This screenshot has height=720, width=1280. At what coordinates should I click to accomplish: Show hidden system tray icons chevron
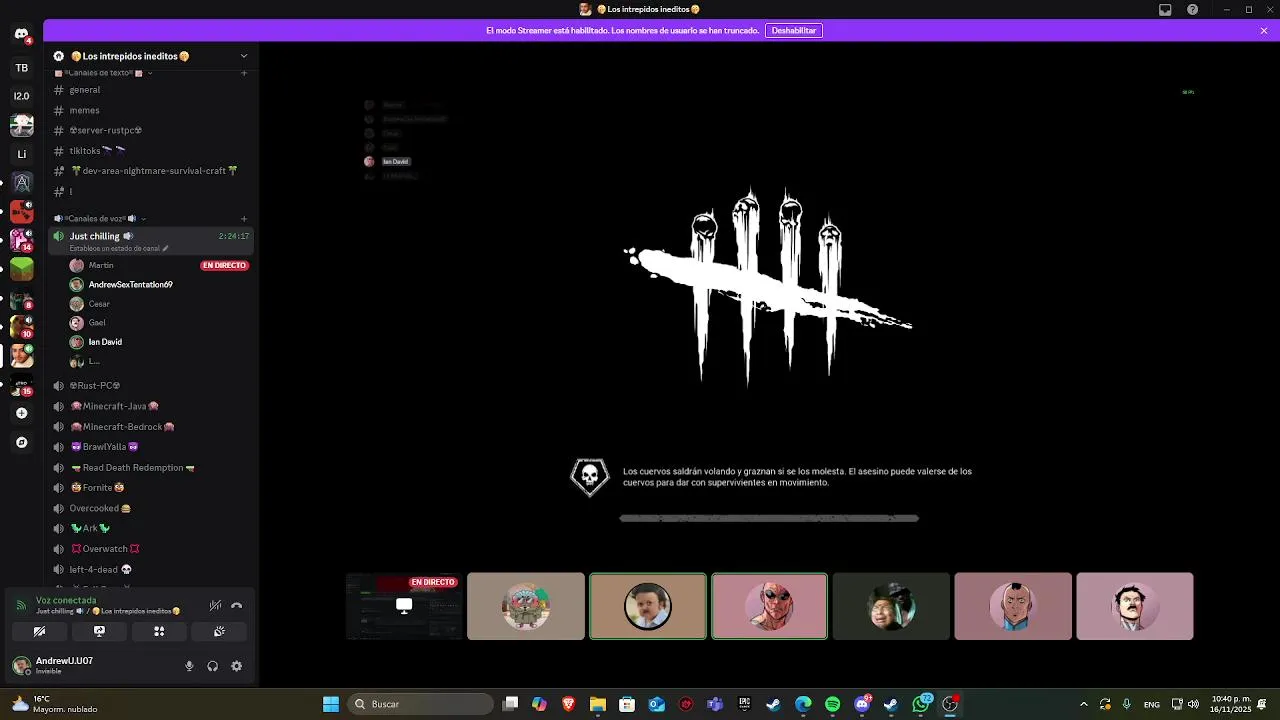pos(1083,704)
